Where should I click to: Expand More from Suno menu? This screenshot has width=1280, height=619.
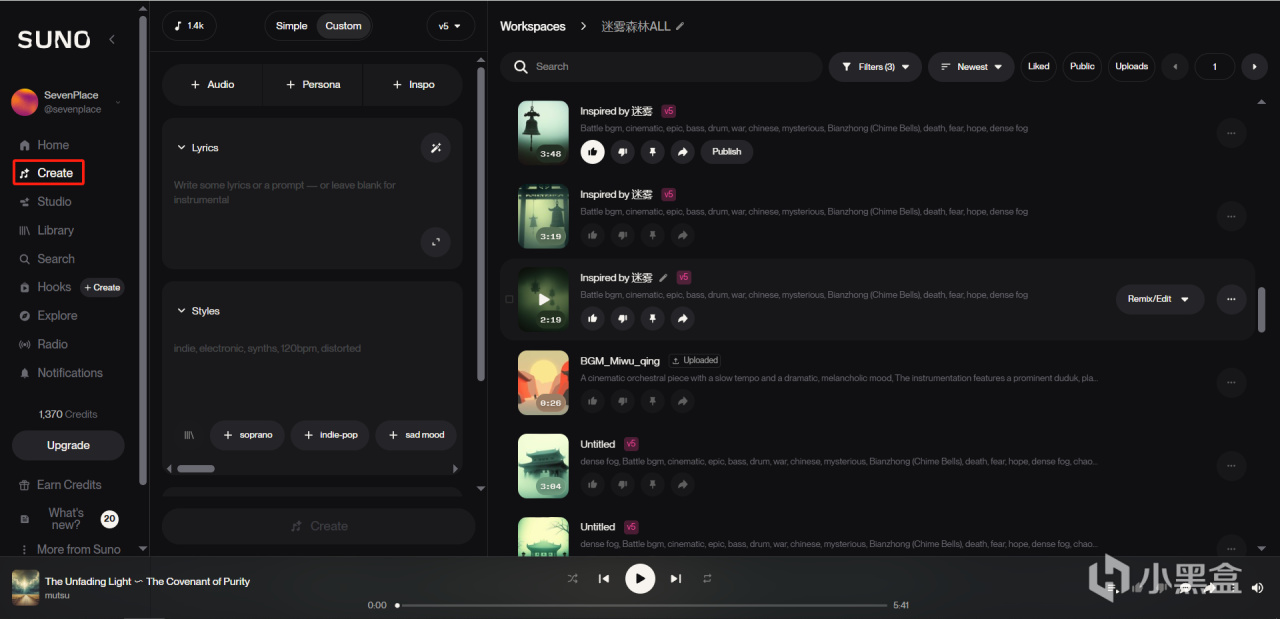tap(70, 549)
